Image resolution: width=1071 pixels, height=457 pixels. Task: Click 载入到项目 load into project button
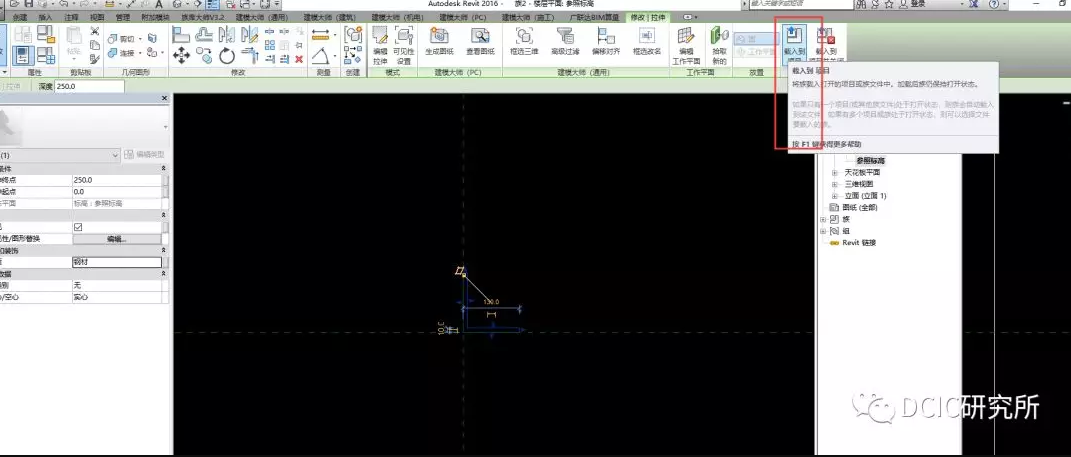click(793, 44)
